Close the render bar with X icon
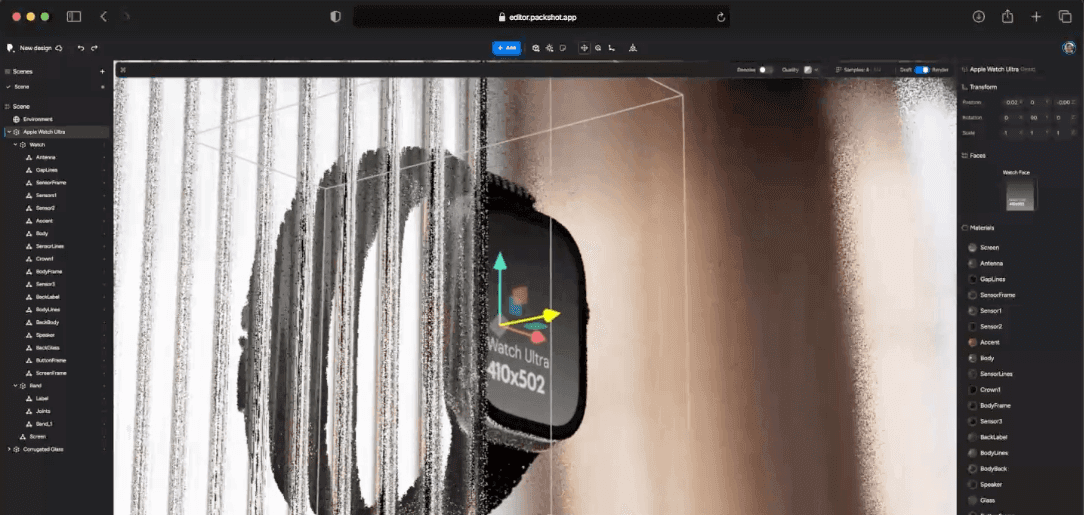The image size is (1084, 515). (x=123, y=70)
